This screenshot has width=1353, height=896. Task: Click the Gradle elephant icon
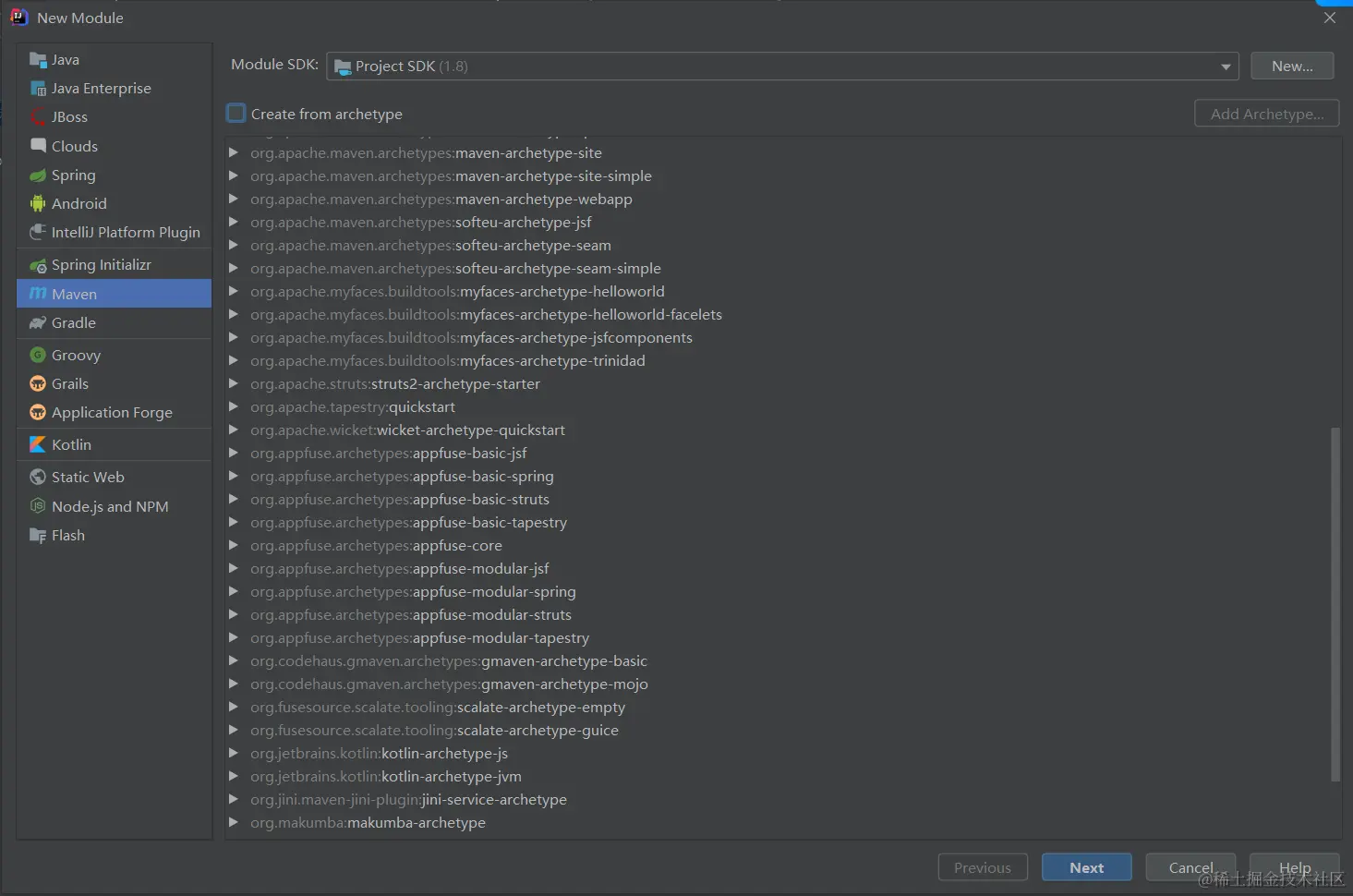[38, 323]
